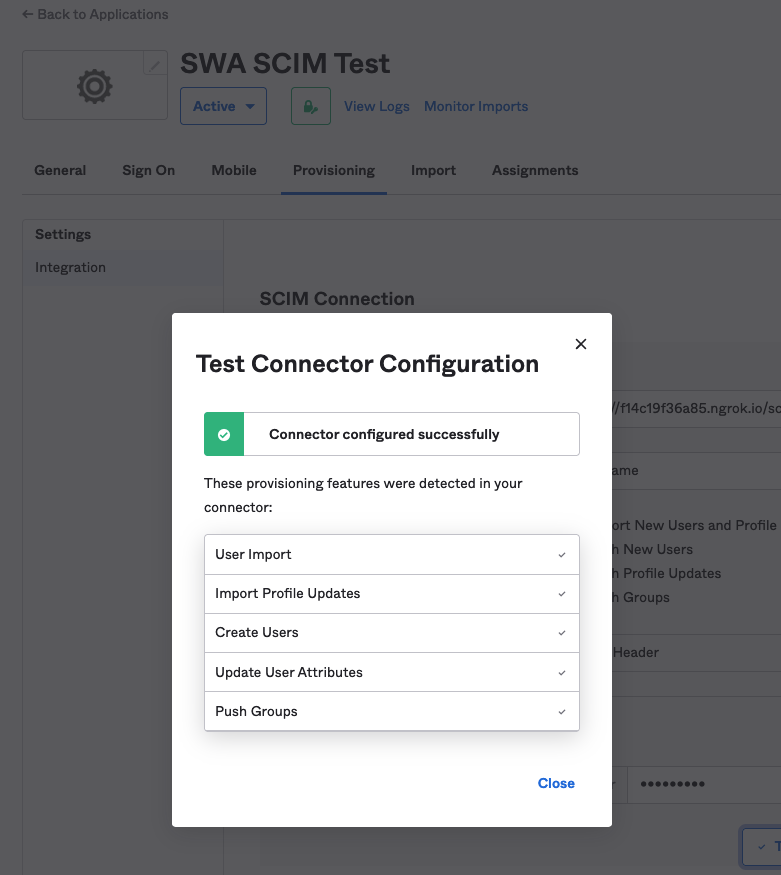Open the Active status dropdown
Screen dimensions: 781x875
coord(223,106)
